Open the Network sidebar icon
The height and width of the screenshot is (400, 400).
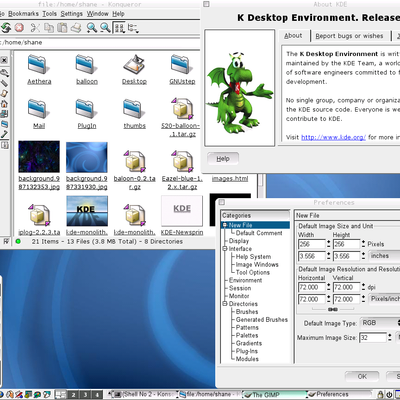tap(4, 114)
